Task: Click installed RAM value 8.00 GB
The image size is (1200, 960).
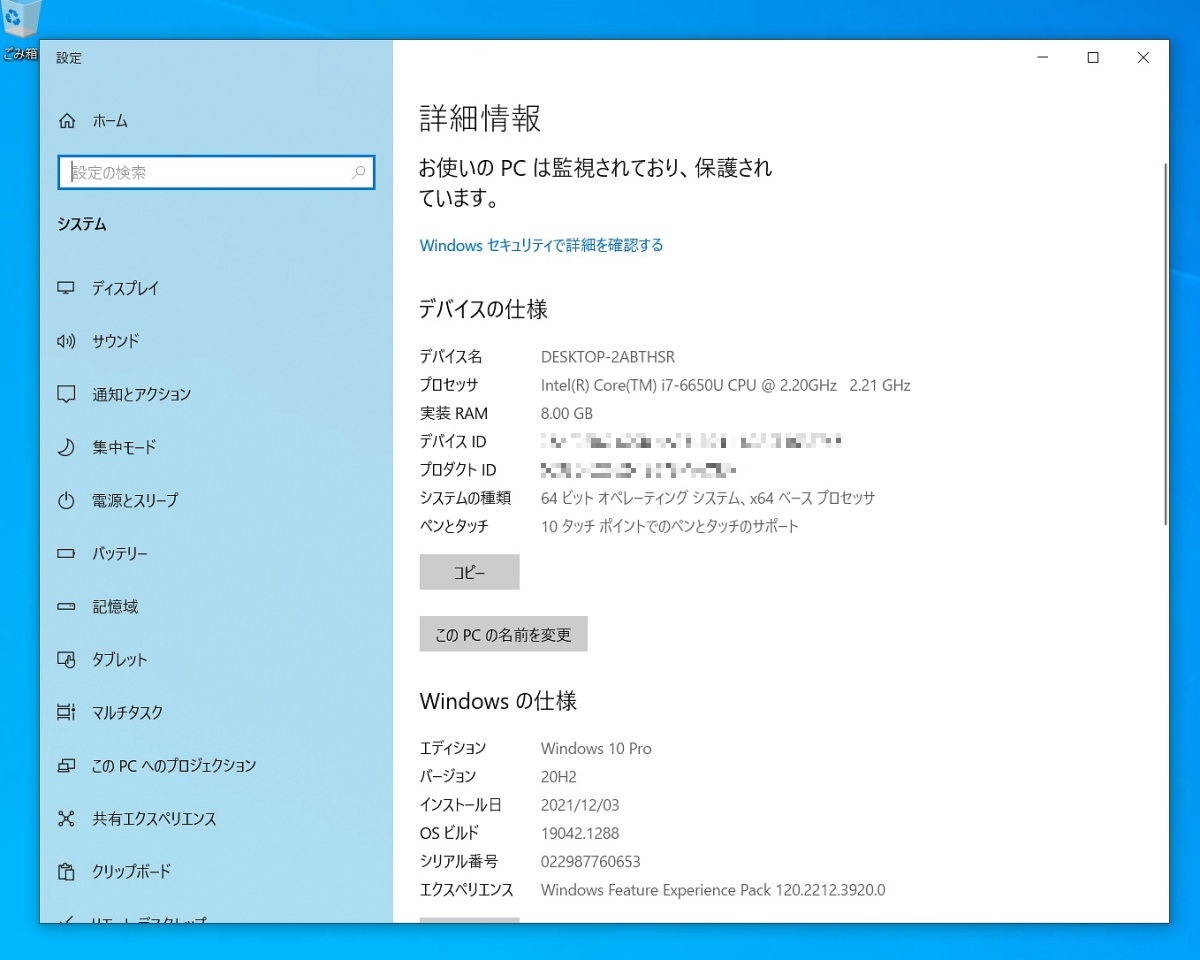Action: coord(567,413)
